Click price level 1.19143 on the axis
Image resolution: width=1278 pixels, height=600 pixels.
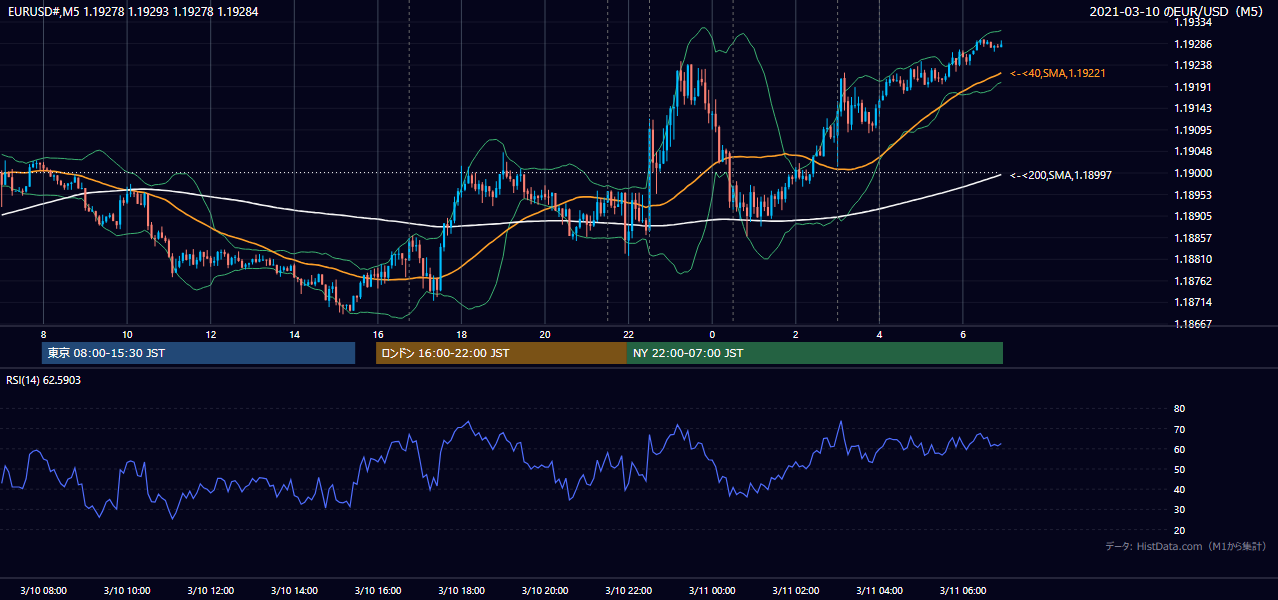tap(1192, 108)
